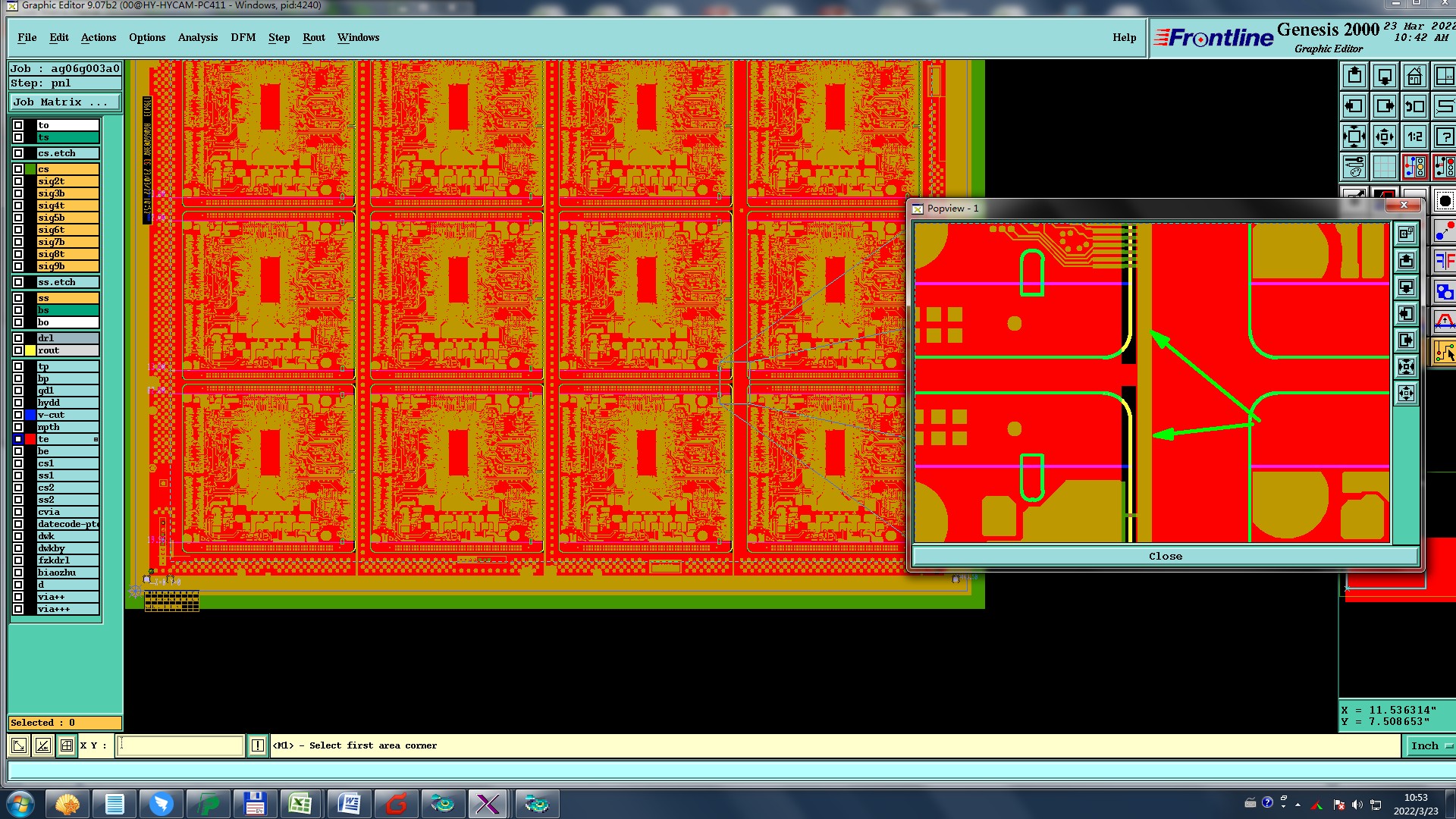Open the Edit menu
Image resolution: width=1456 pixels, height=819 pixels.
[59, 37]
